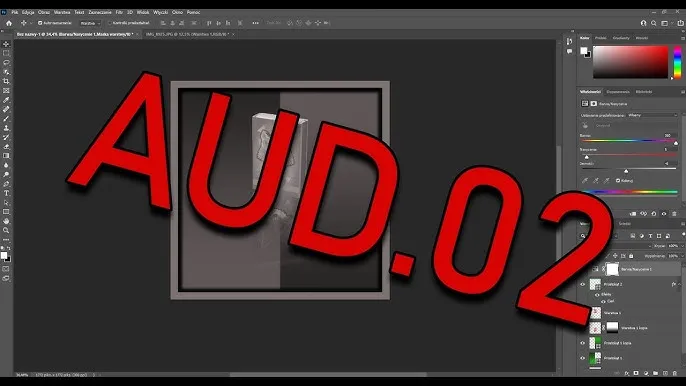Toggle adjustment visibility eye in Properties
Image resolution: width=686 pixels, height=386 pixels.
(x=664, y=214)
